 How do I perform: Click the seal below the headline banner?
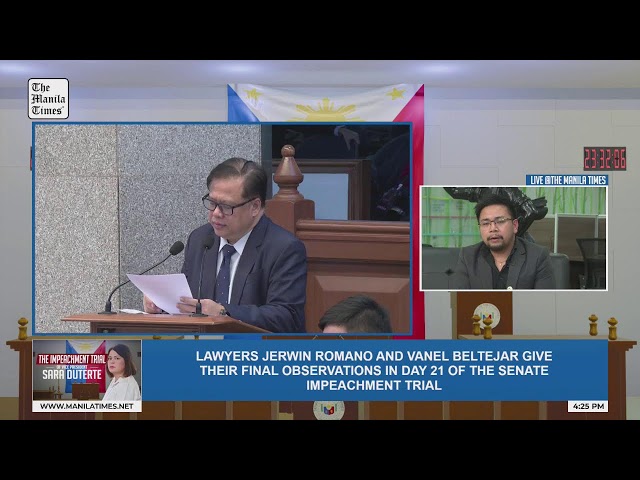[x=329, y=410]
